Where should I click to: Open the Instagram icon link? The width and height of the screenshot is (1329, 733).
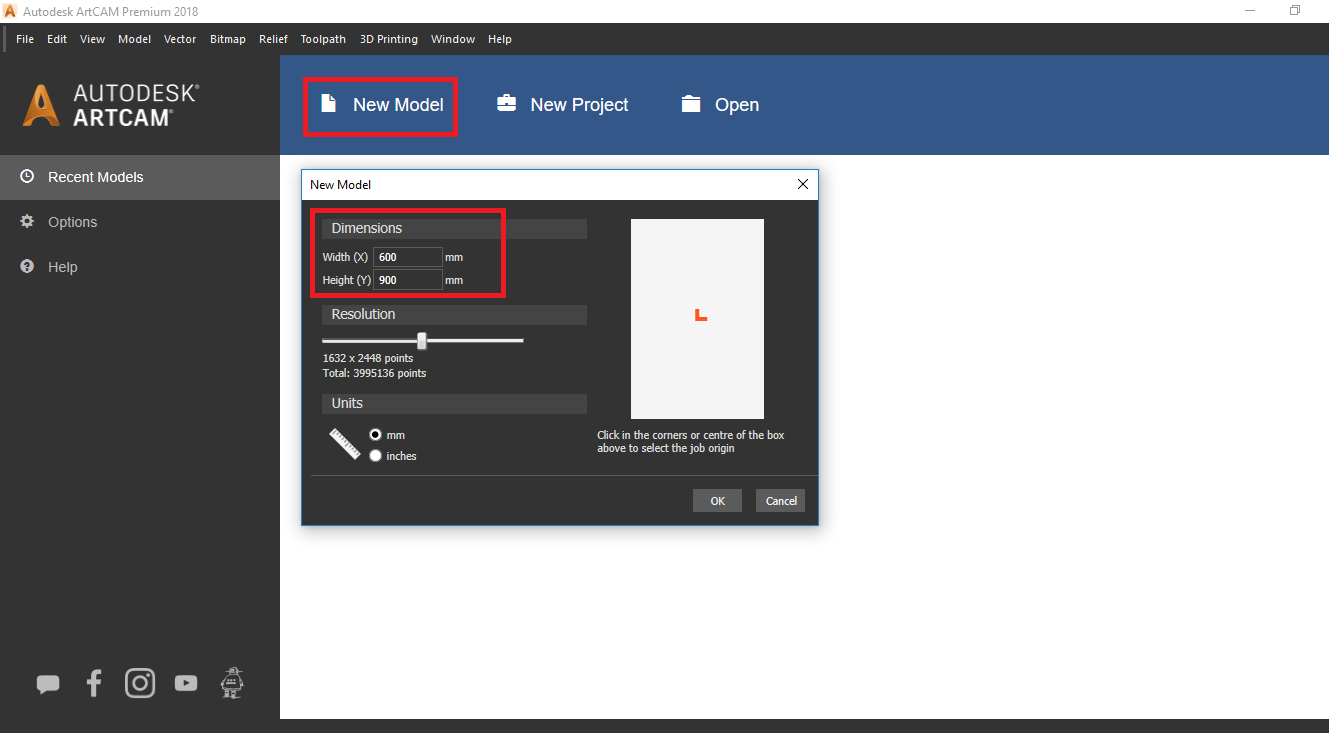coord(140,683)
